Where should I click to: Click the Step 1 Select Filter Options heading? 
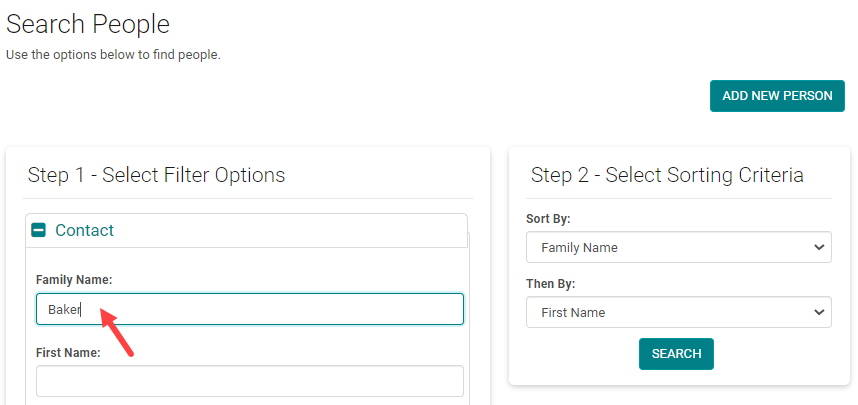156,175
